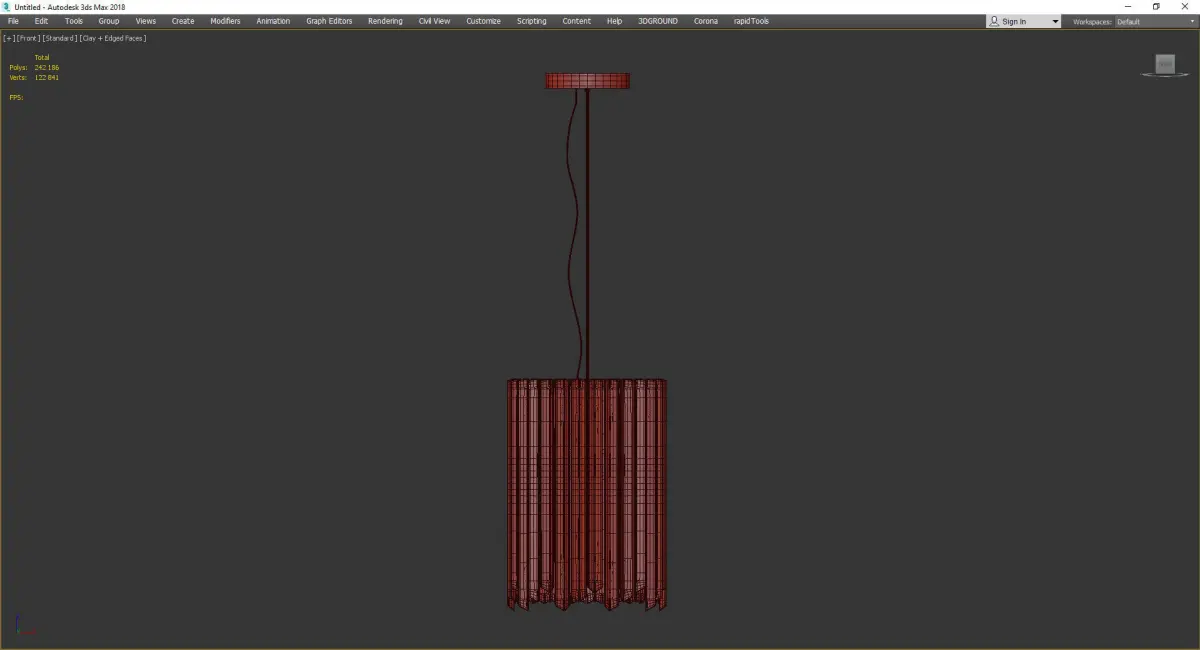Screen dimensions: 1200x650
Task: Open the Rendering menu
Action: [x=385, y=21]
